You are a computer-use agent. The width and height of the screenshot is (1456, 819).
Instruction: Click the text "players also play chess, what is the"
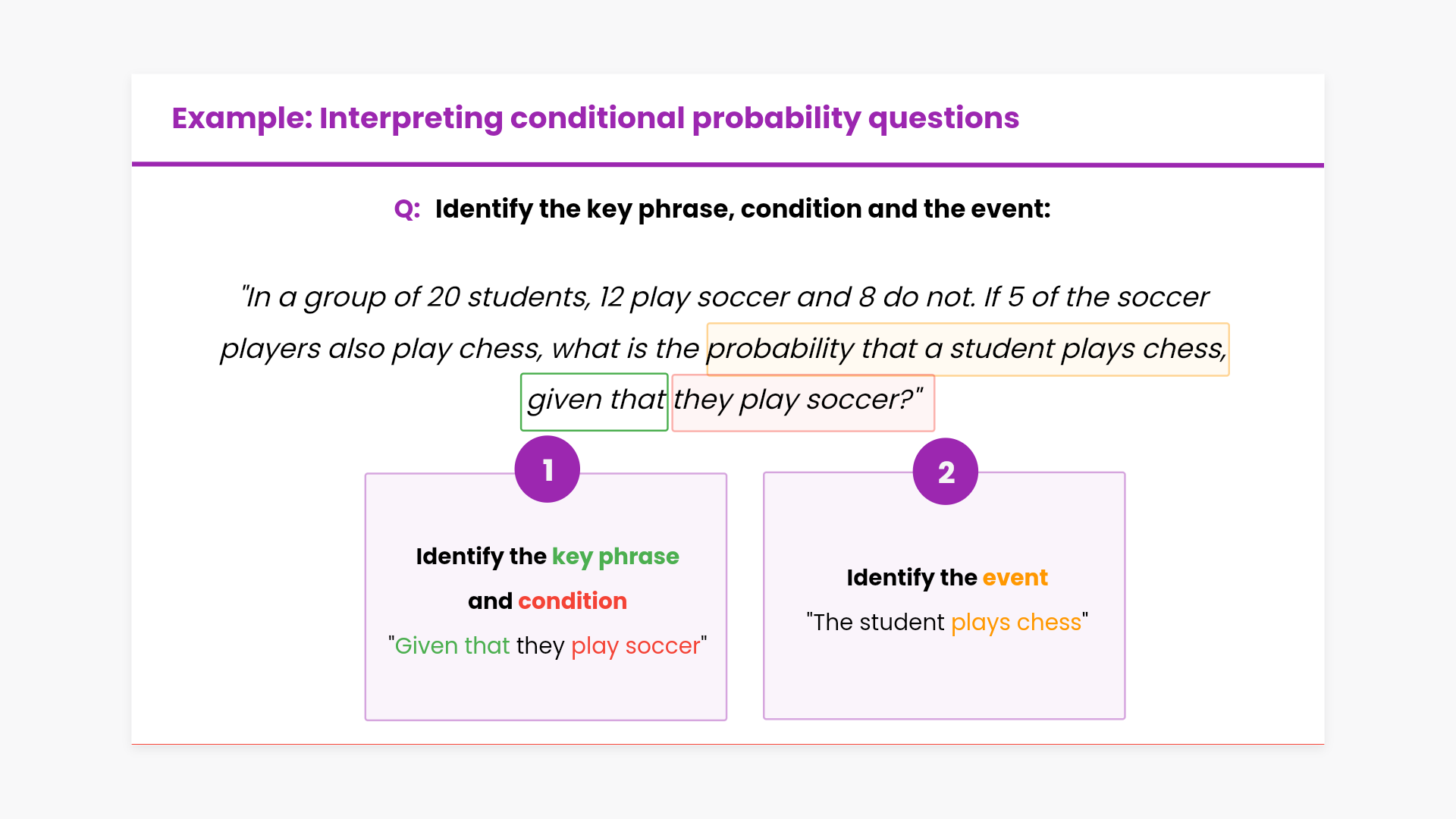pos(459,350)
